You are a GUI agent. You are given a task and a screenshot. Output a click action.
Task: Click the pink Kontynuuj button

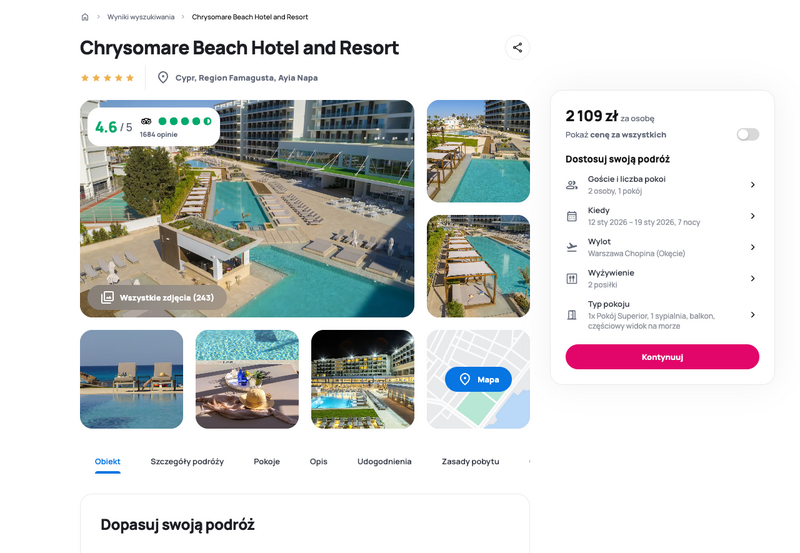click(662, 357)
